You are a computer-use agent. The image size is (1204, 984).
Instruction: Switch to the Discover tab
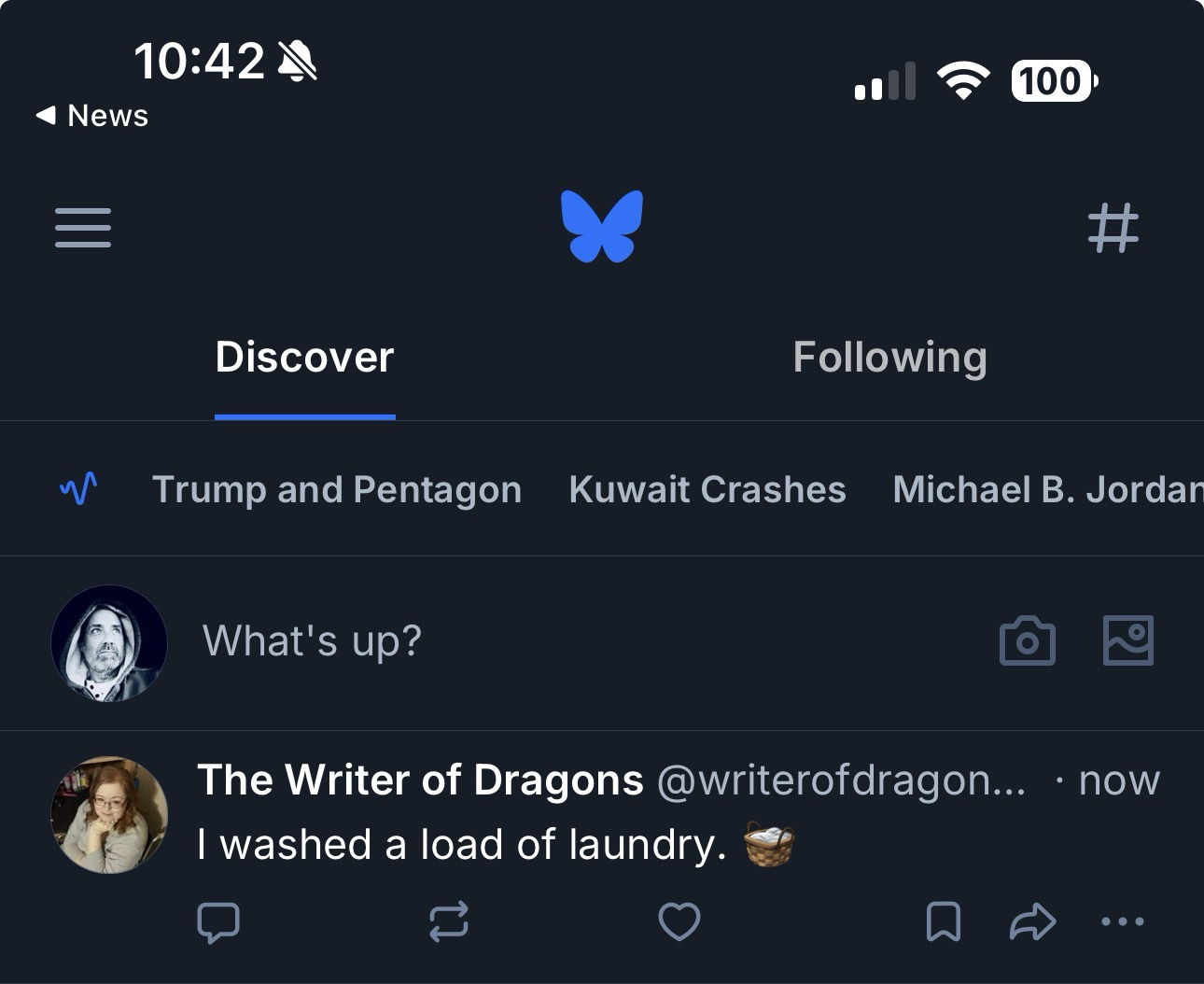click(304, 358)
